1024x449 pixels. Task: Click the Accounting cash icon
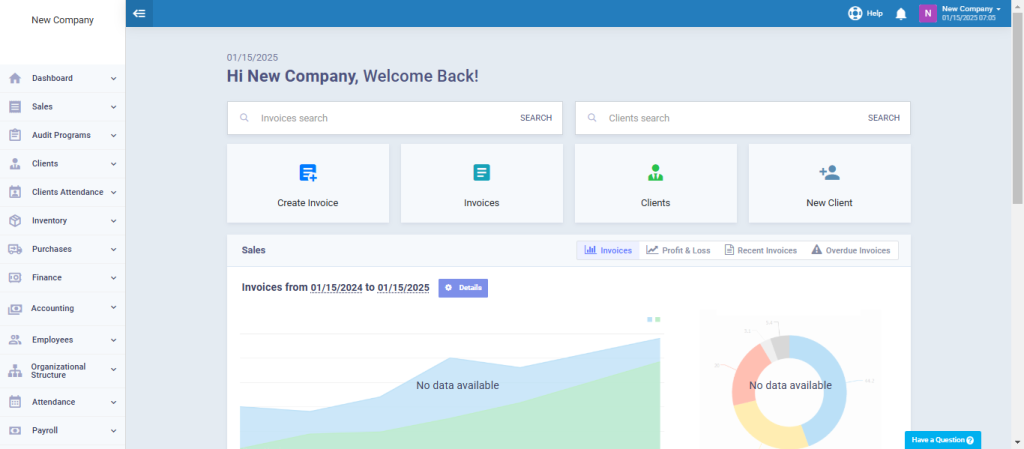point(15,309)
